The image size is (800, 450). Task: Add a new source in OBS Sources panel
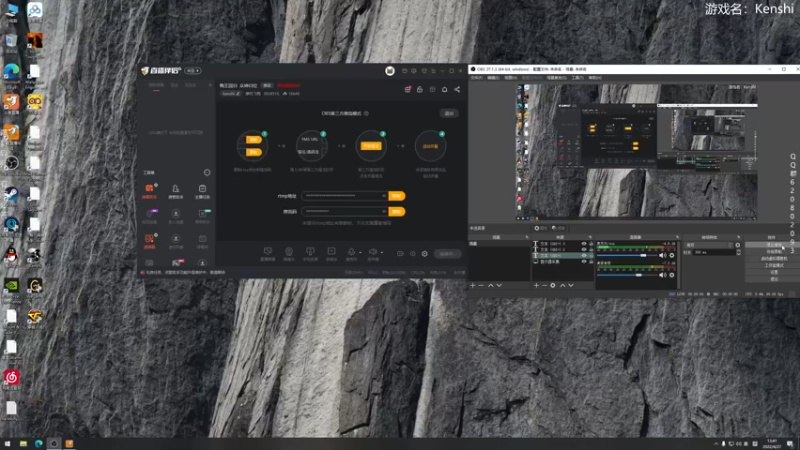tap(536, 286)
